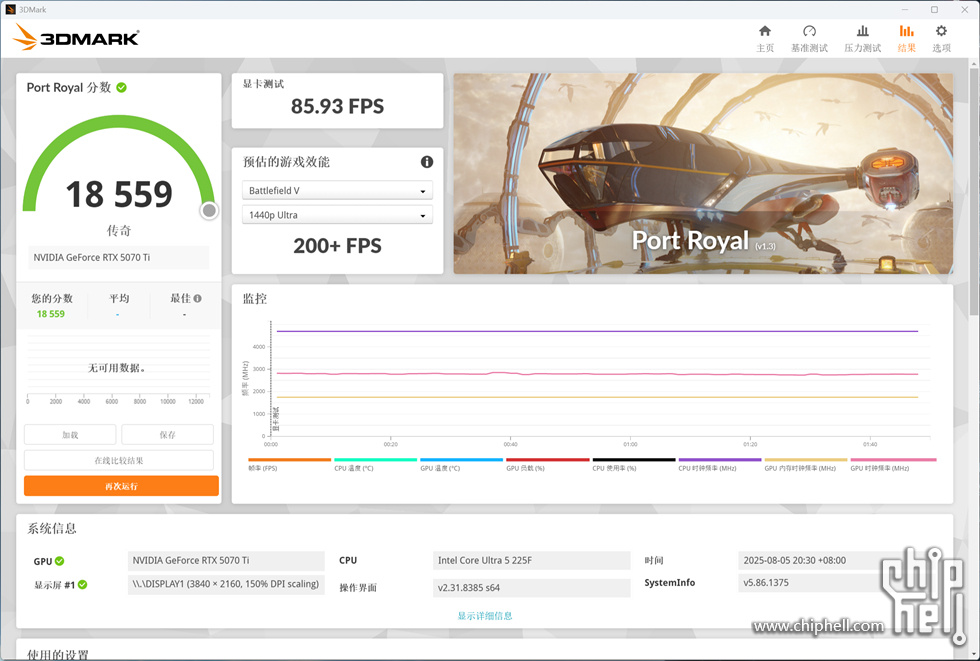The width and height of the screenshot is (980, 661).
Task: Switch to the 压力测试 stress test tab
Action: coord(862,39)
